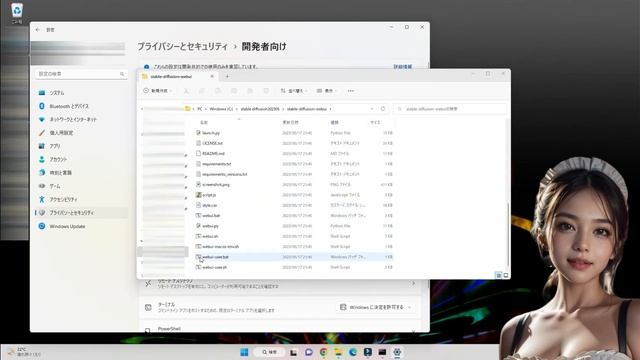Refresh the Explorer folder view
The height and width of the screenshot is (360, 640).
tap(383, 109)
